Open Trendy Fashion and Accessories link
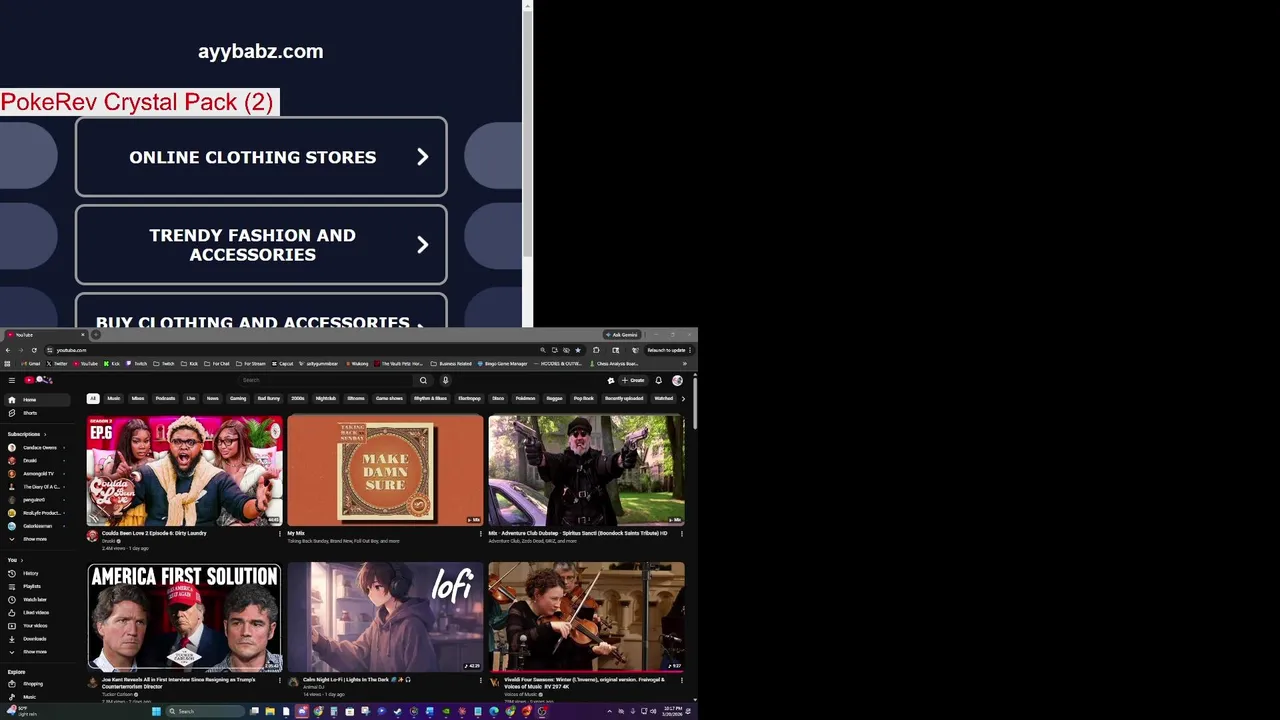1280x720 pixels. [261, 245]
